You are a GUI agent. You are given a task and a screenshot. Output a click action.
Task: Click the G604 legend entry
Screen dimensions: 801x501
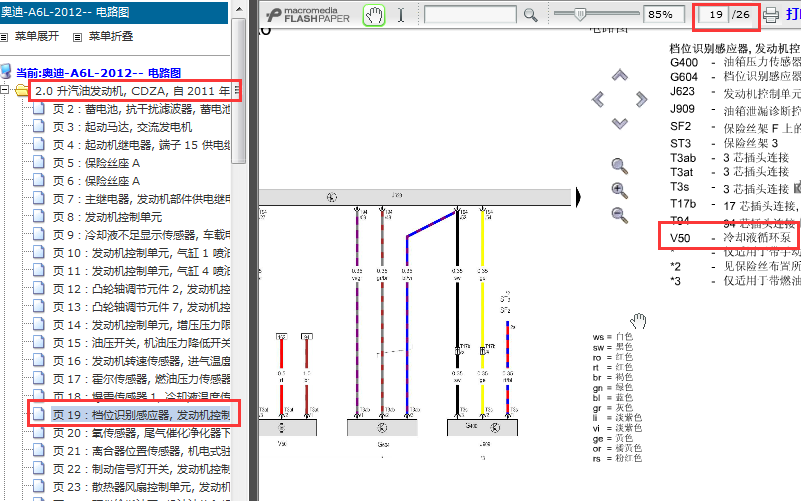coord(735,77)
